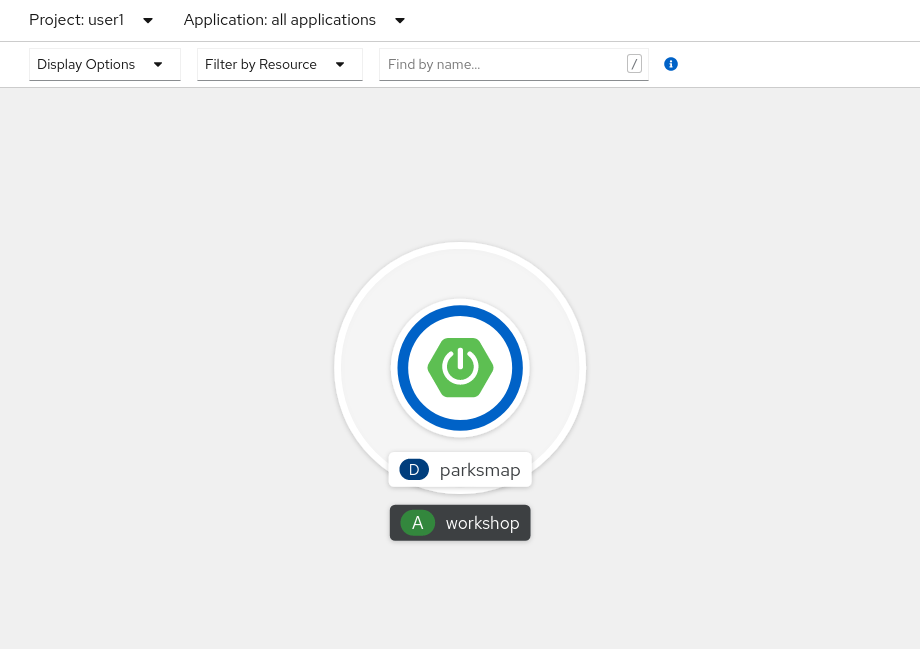920x649 pixels.
Task: Click the arrow inside Display Options box
Action: click(x=158, y=64)
